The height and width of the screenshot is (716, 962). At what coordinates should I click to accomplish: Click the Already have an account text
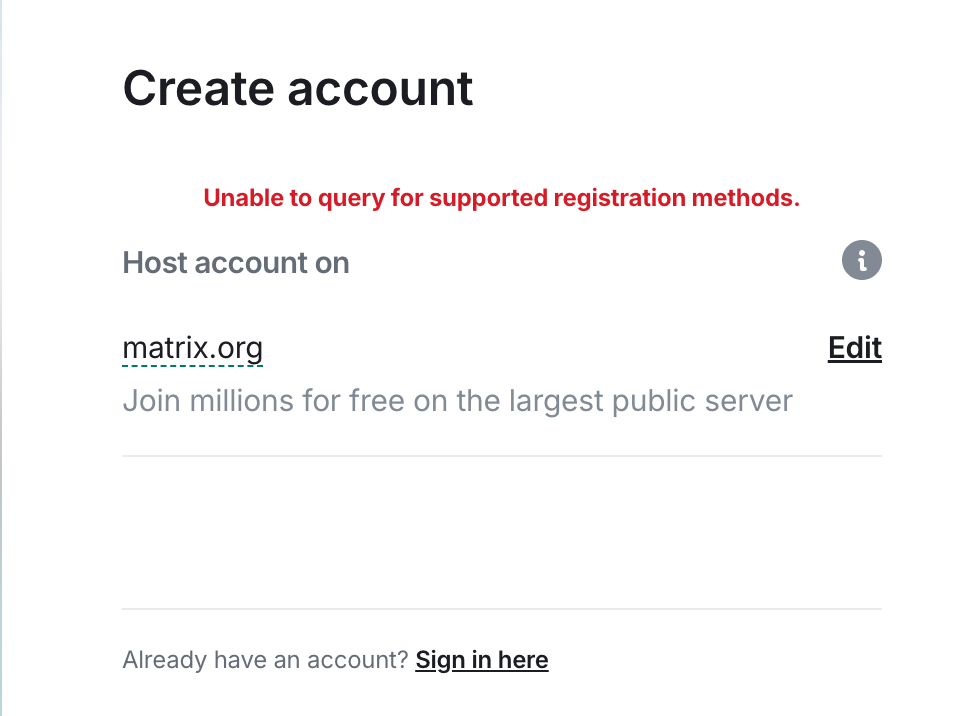pyautogui.click(x=265, y=660)
